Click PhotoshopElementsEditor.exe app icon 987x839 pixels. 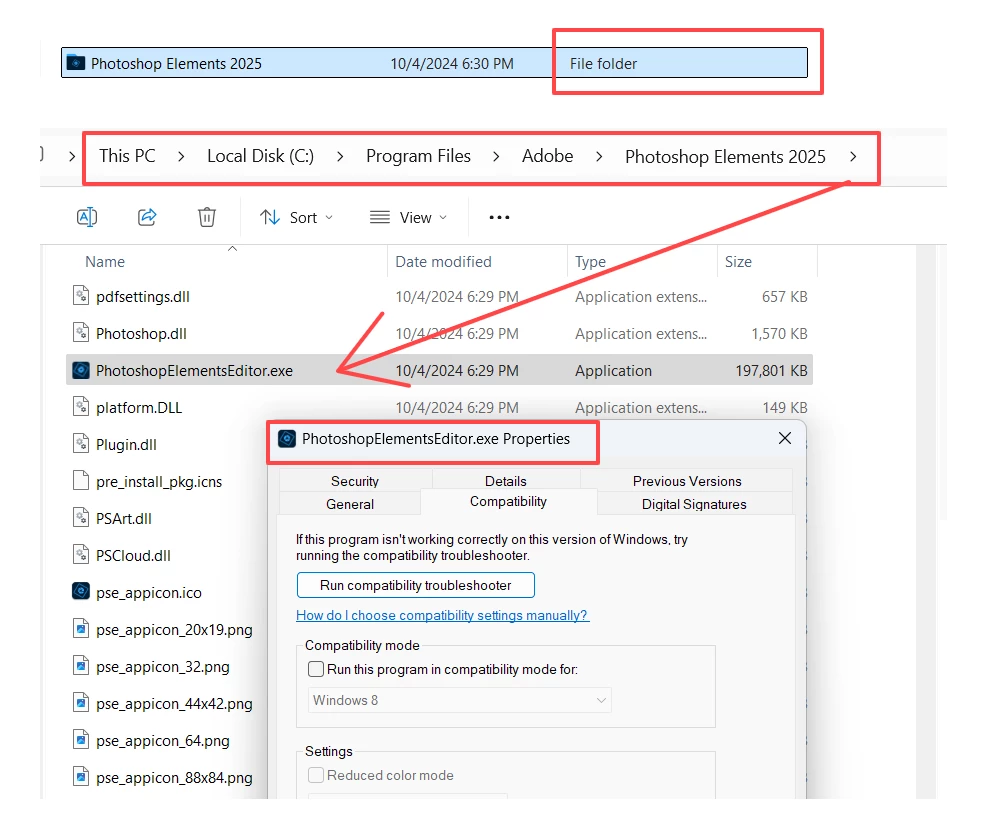[81, 370]
